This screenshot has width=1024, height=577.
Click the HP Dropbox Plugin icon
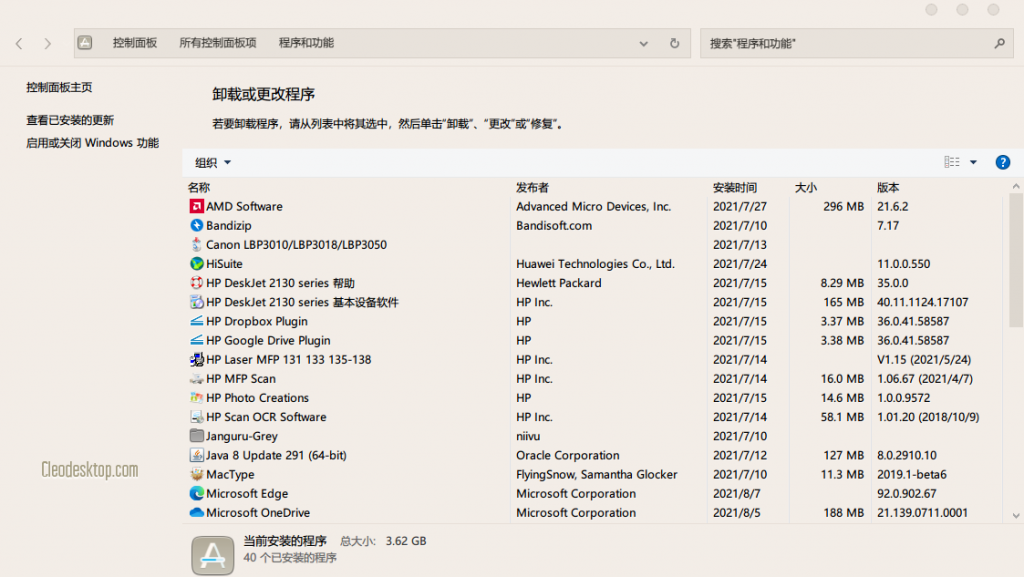tap(197, 321)
